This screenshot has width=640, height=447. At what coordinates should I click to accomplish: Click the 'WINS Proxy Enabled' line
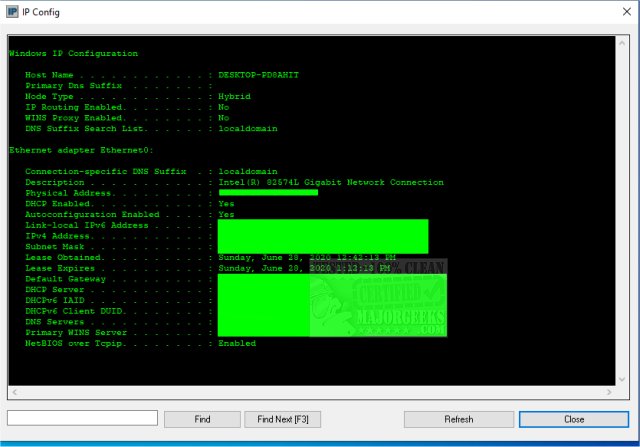point(127,118)
